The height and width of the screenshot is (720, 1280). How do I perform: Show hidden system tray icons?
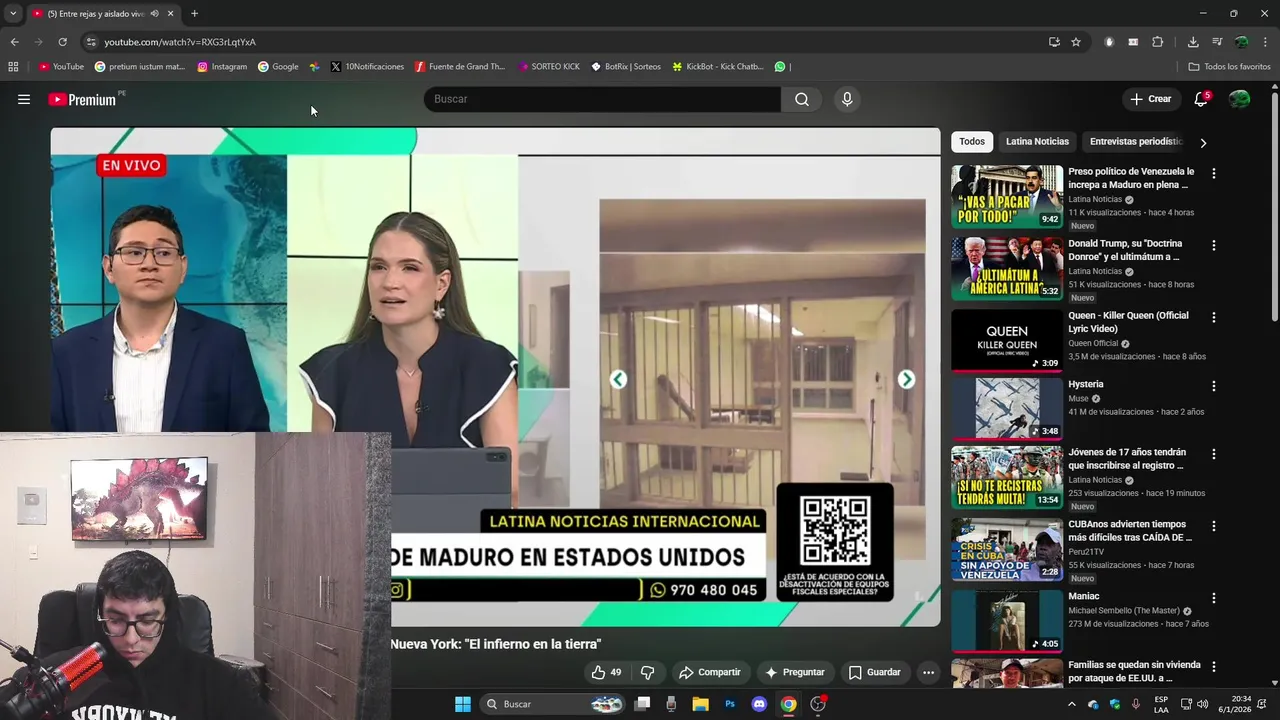[x=1072, y=704]
